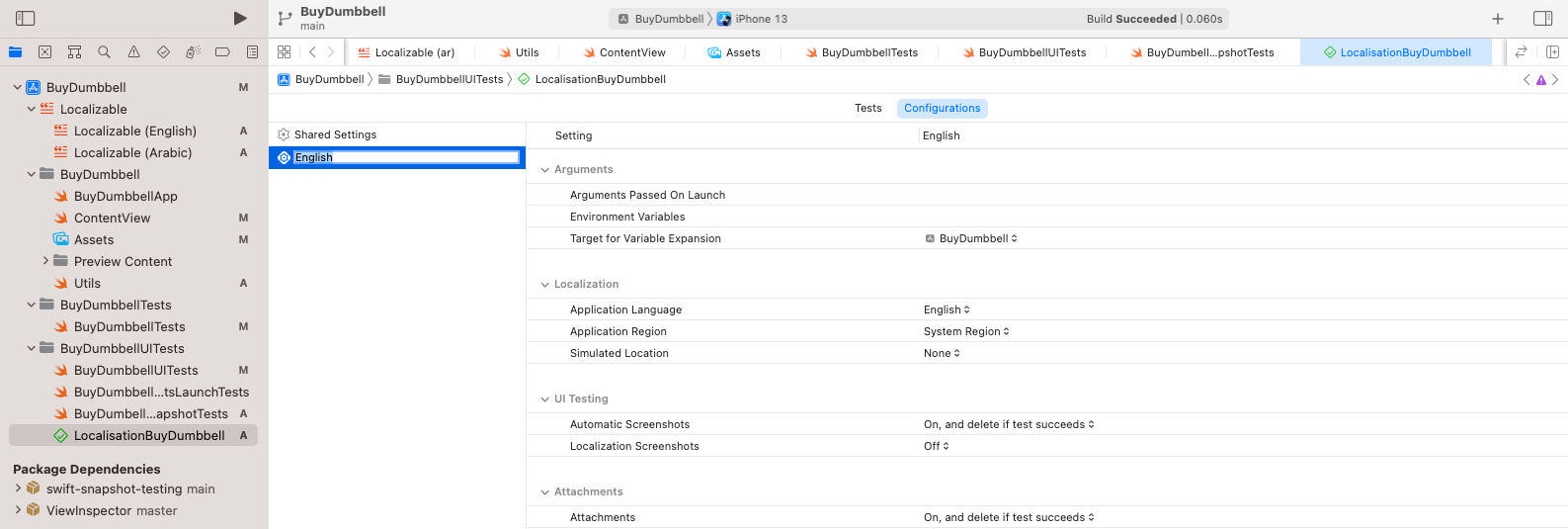
Task: Click the purple issue warning triangle
Action: point(1541,80)
